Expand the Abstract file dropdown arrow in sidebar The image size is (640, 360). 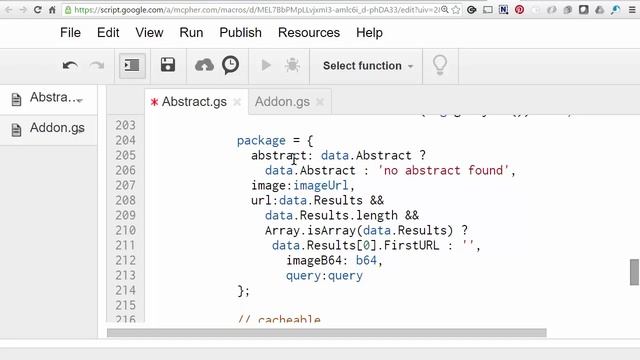[x=80, y=100]
